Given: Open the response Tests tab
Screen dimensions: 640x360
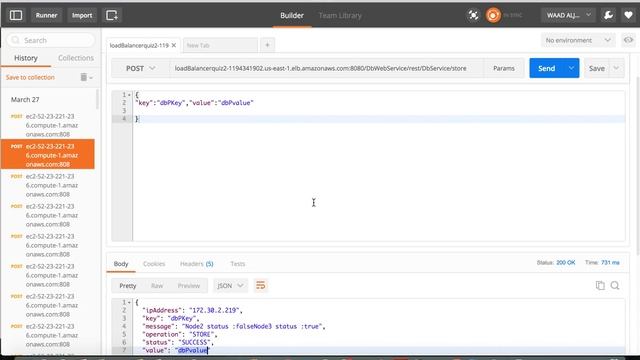Looking at the screenshot, I should [x=238, y=264].
